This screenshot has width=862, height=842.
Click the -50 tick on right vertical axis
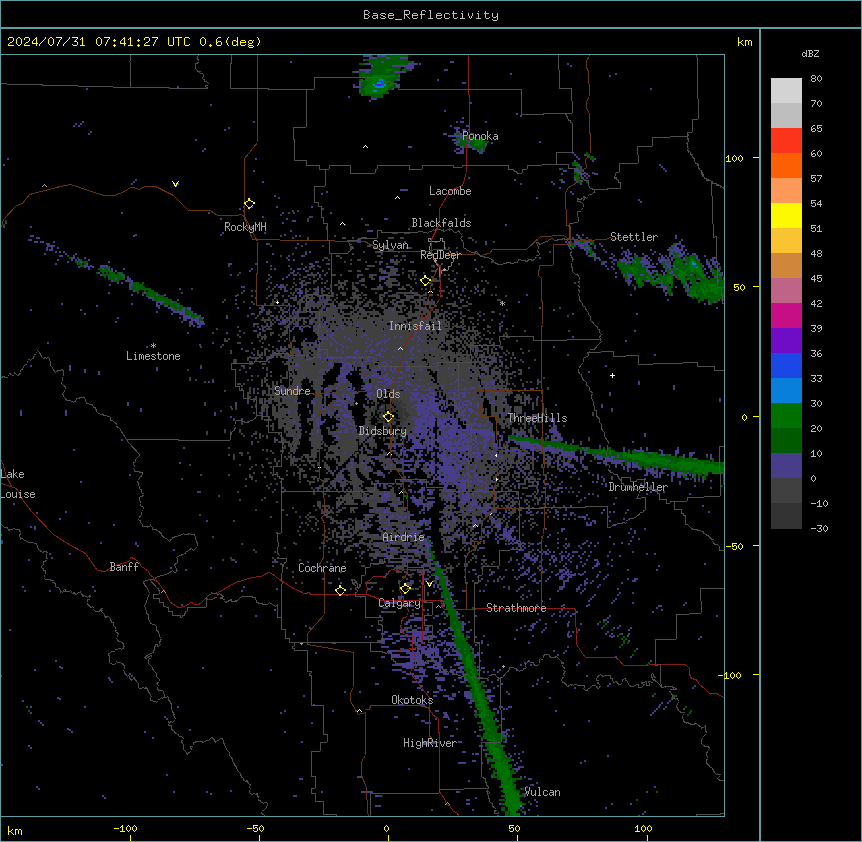tap(734, 546)
